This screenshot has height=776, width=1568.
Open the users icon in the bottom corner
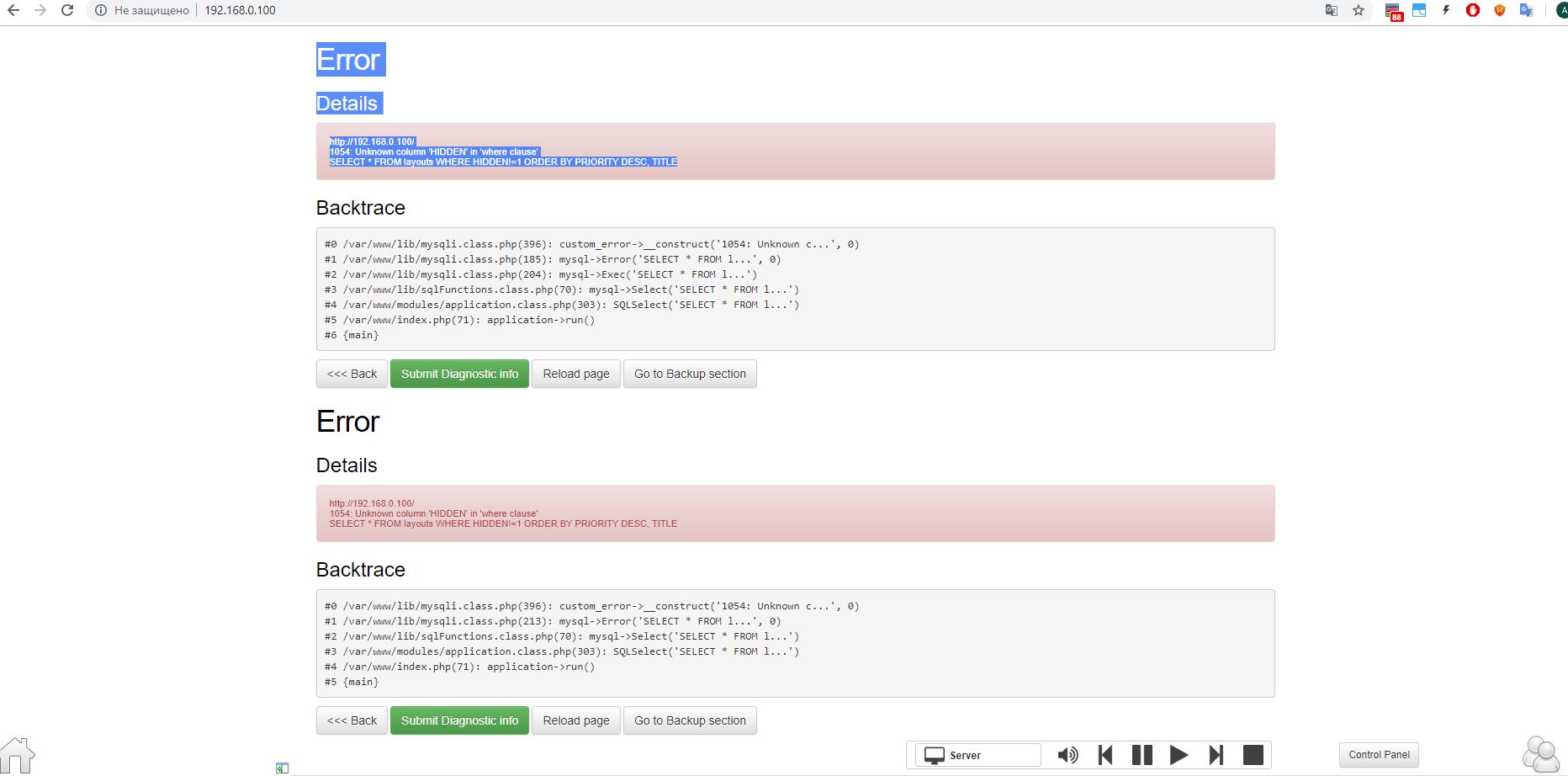[x=1541, y=754]
